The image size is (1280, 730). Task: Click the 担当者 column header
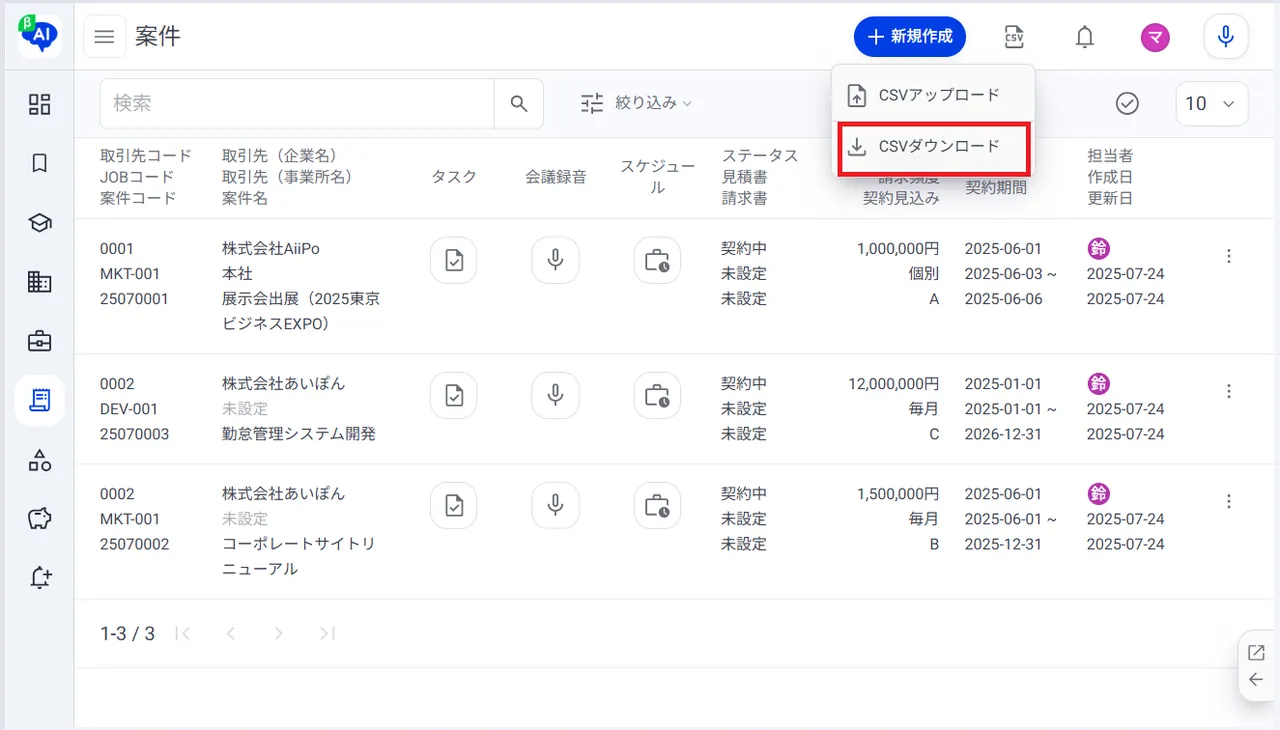point(1110,156)
